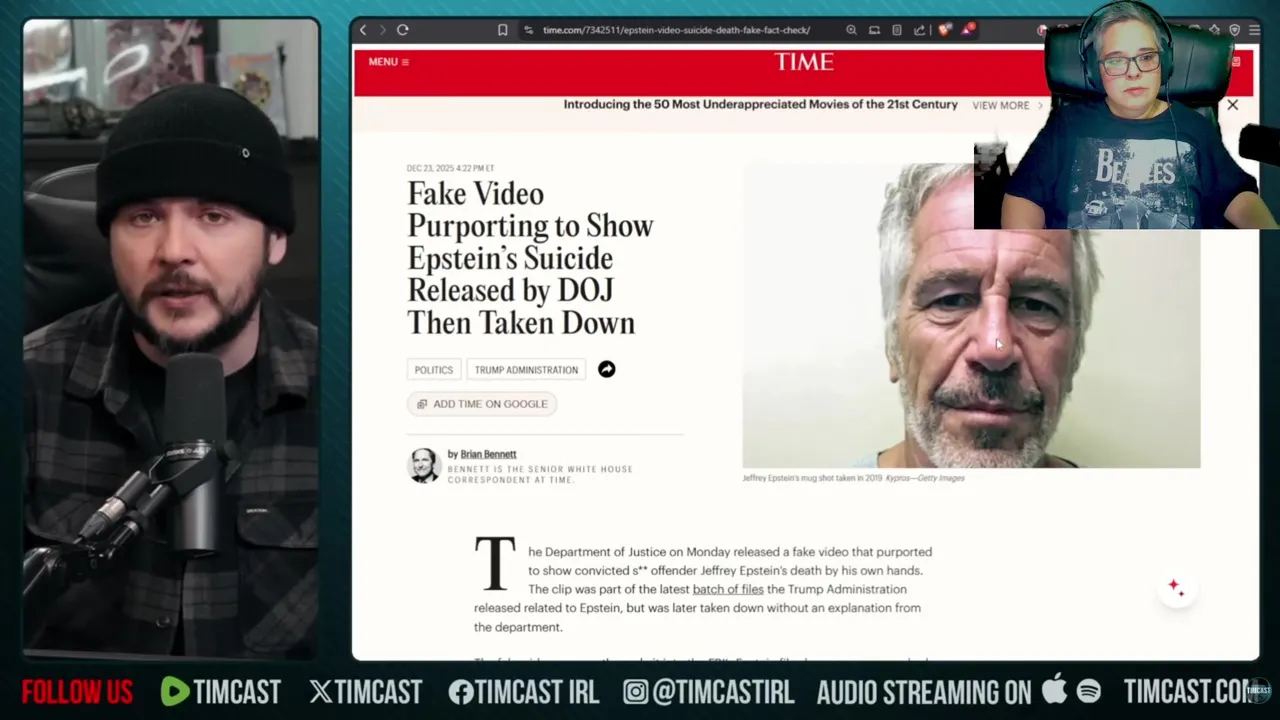The width and height of the screenshot is (1280, 720).
Task: Focus the time.com address bar
Action: (x=676, y=30)
